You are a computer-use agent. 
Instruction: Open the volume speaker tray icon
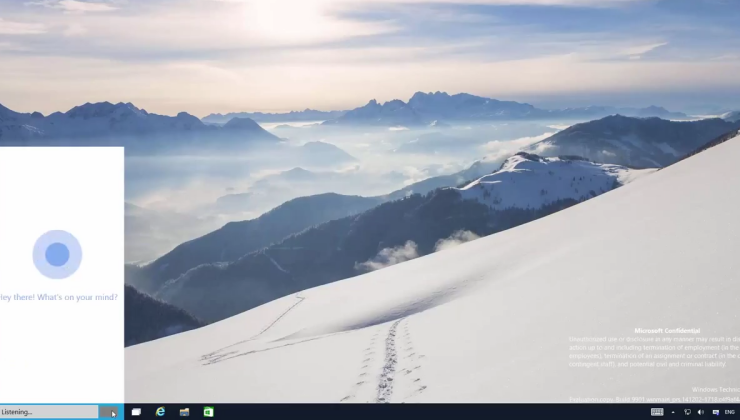pyautogui.click(x=701, y=412)
